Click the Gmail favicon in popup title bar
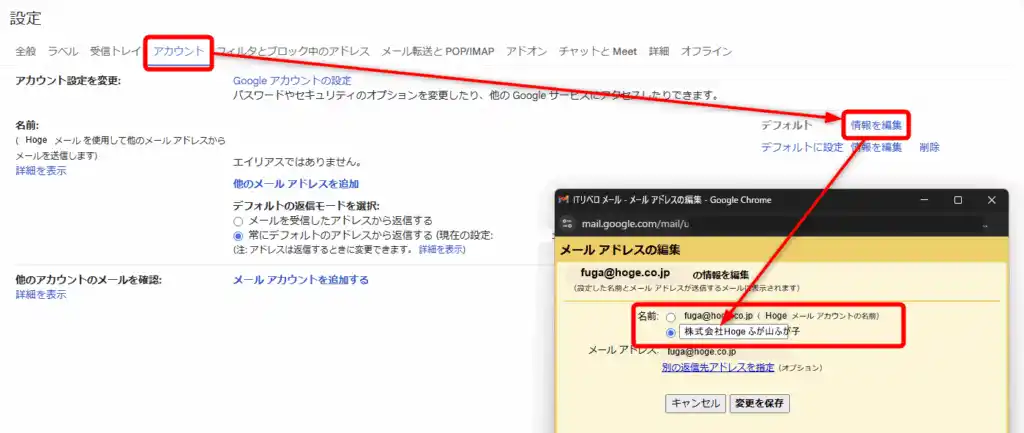The height and width of the screenshot is (433, 1024). (x=563, y=200)
